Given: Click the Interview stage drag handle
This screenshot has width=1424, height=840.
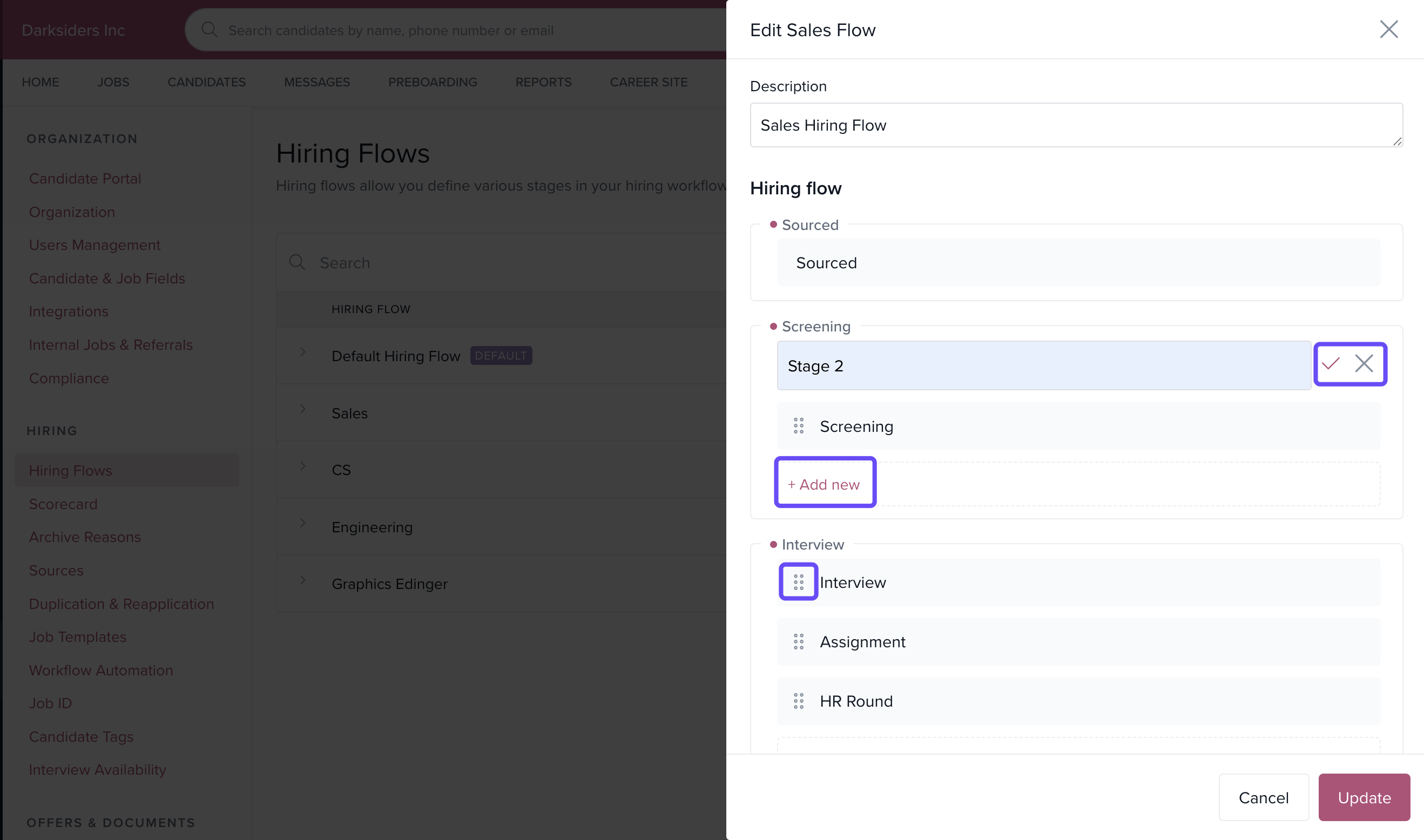Looking at the screenshot, I should (x=798, y=582).
